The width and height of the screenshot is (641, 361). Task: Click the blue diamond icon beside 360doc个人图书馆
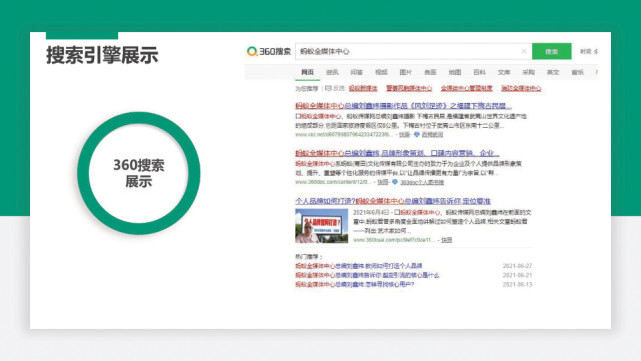point(395,182)
